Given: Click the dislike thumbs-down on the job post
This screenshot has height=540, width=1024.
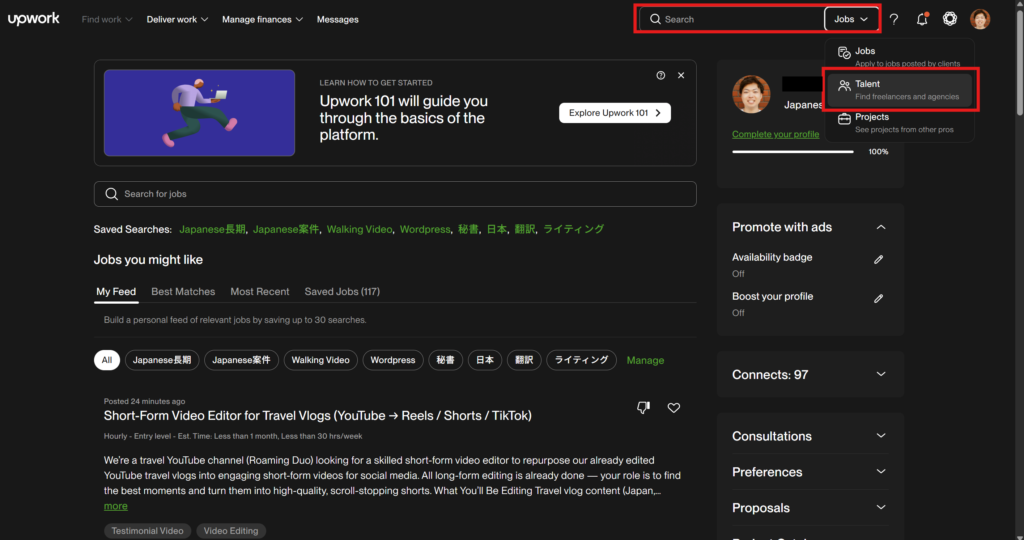Looking at the screenshot, I should (644, 408).
